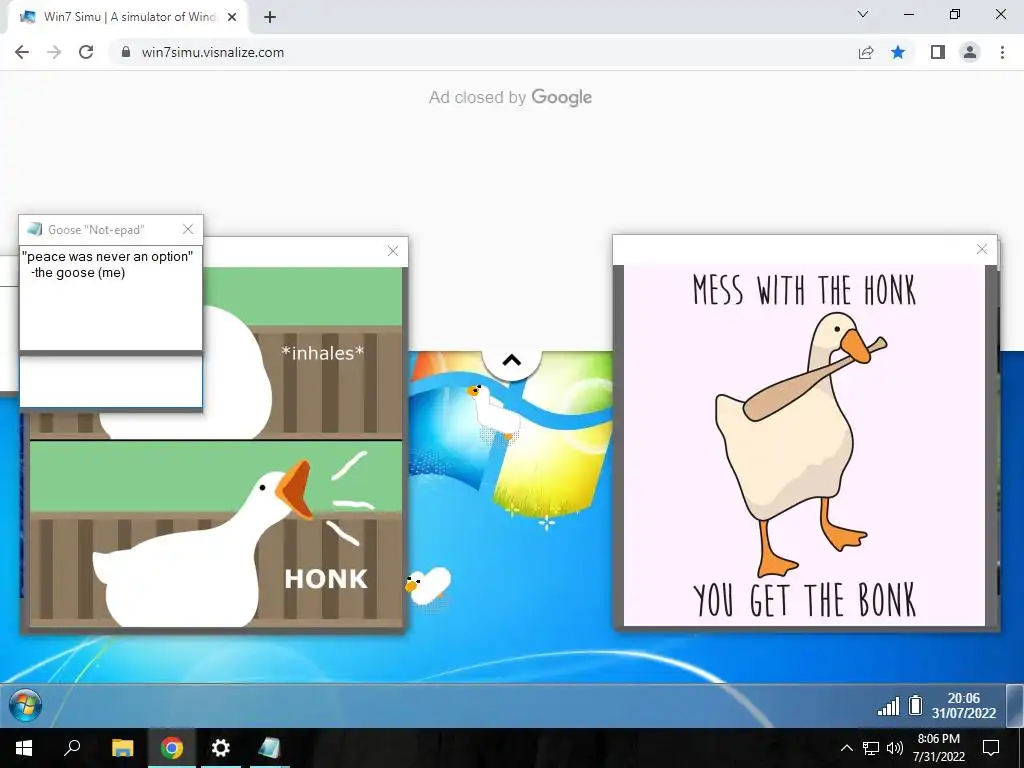This screenshot has height=768, width=1024.
Task: Open the Windows clock showing 8:06 PM
Action: pyautogui.click(x=938, y=748)
